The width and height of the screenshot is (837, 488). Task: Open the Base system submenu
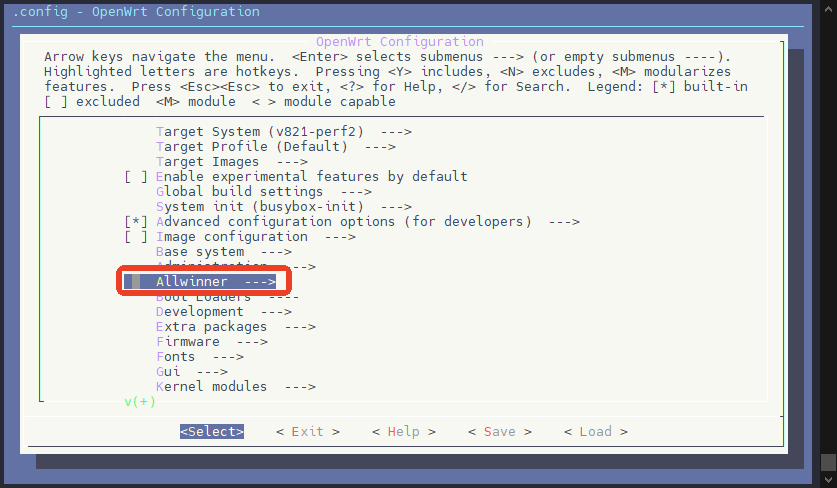pyautogui.click(x=224, y=251)
